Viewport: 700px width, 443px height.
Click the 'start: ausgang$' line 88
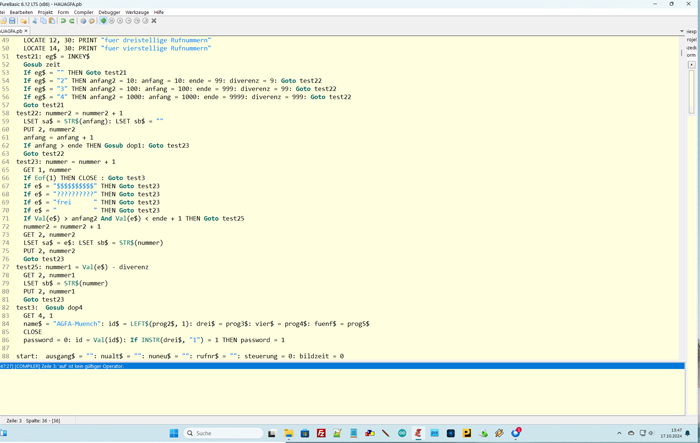tap(180, 356)
